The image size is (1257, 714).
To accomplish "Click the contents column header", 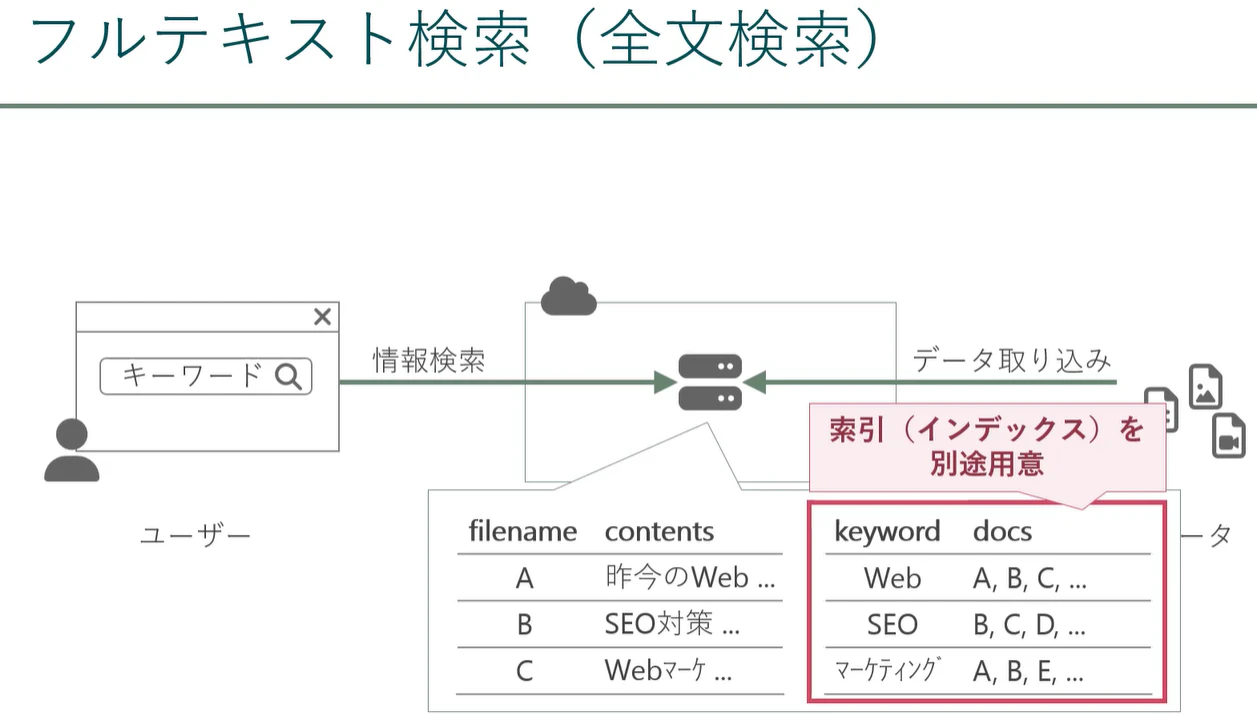I will click(660, 531).
